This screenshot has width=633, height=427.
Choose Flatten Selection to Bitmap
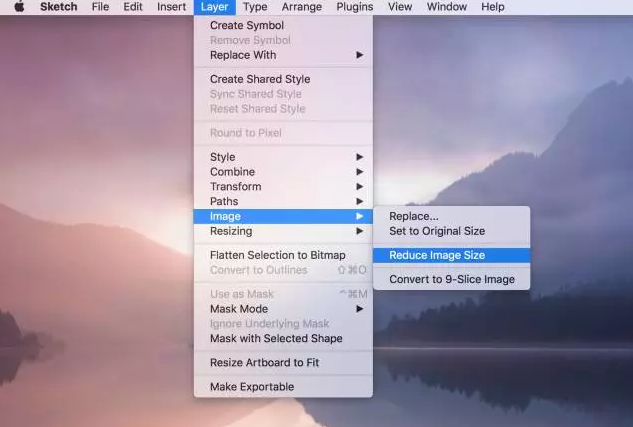pyautogui.click(x=283, y=255)
